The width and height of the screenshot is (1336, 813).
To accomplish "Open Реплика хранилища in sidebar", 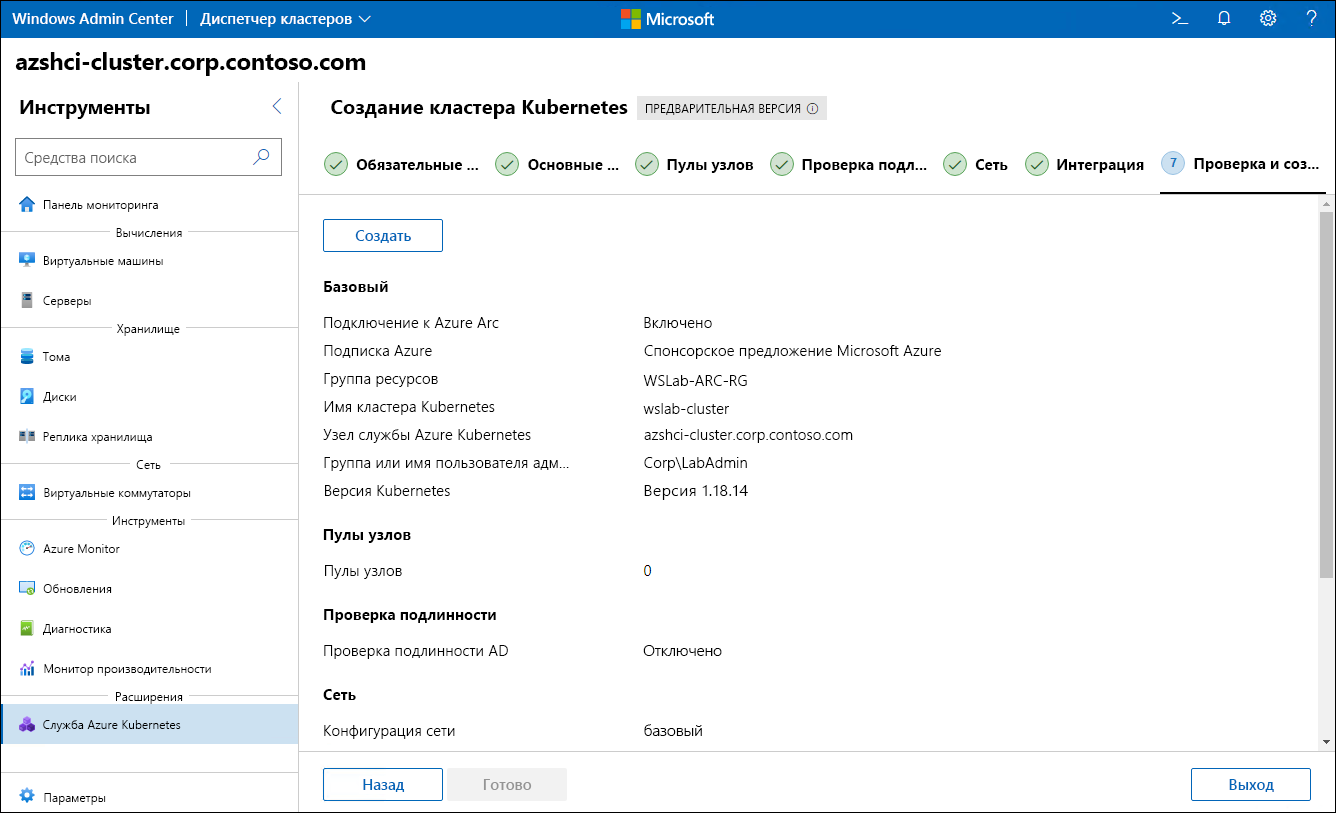I will click(x=149, y=437).
